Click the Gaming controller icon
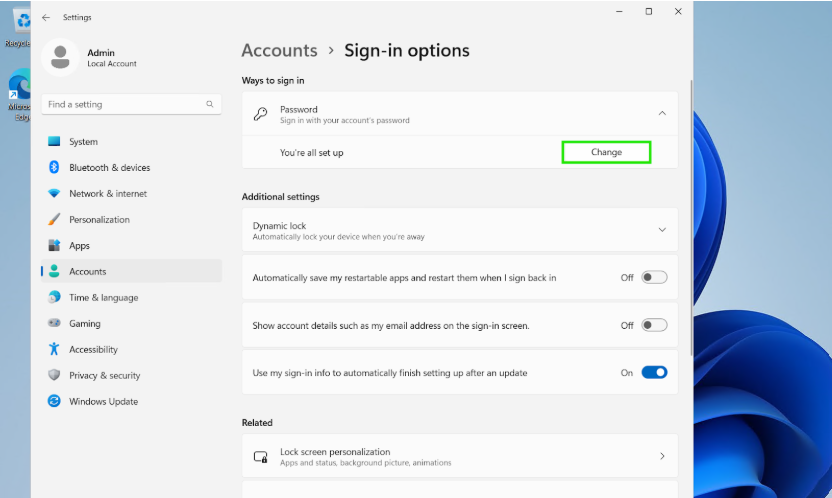Image resolution: width=832 pixels, height=498 pixels. pos(54,324)
